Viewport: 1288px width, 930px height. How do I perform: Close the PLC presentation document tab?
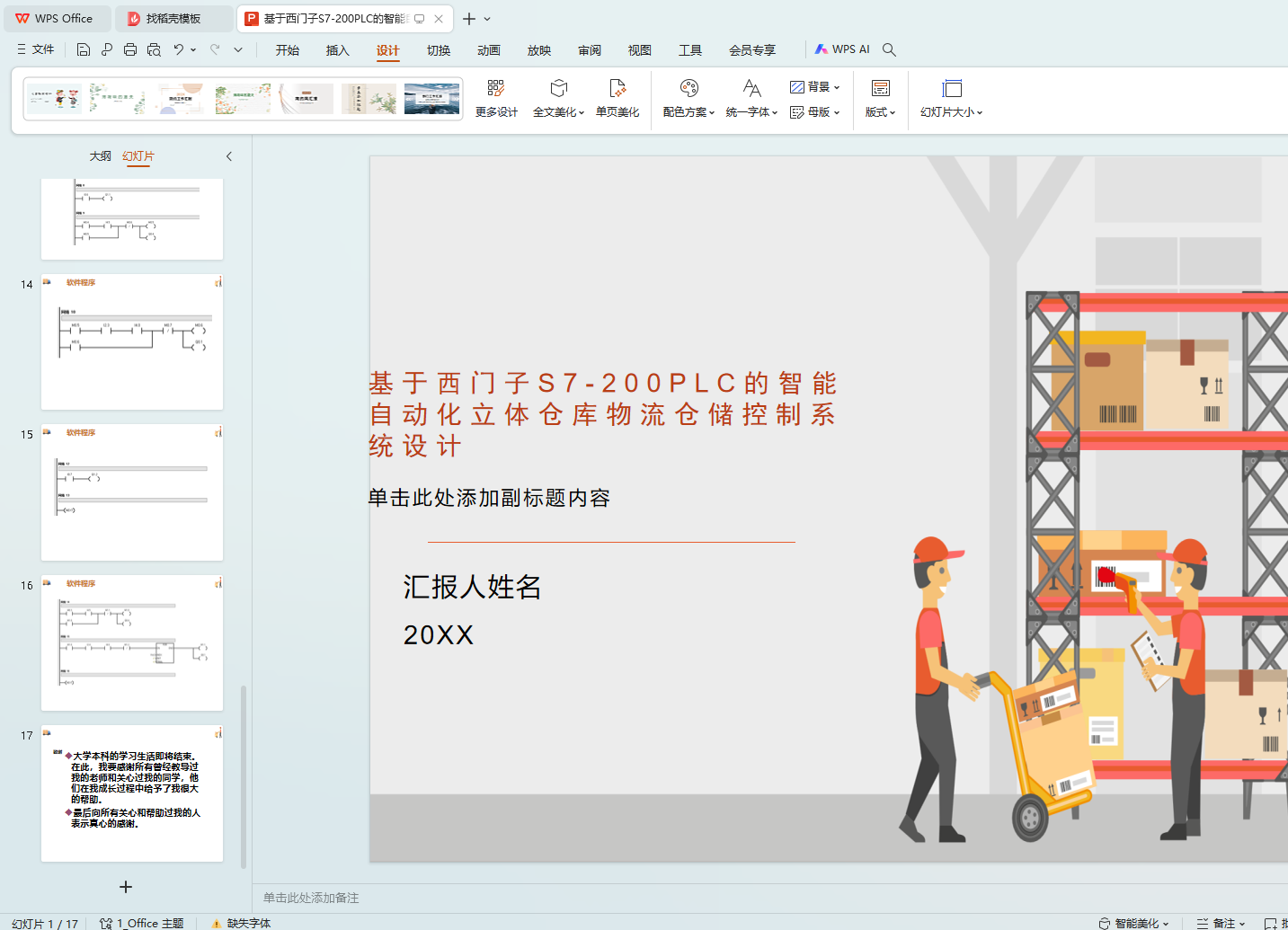click(439, 19)
